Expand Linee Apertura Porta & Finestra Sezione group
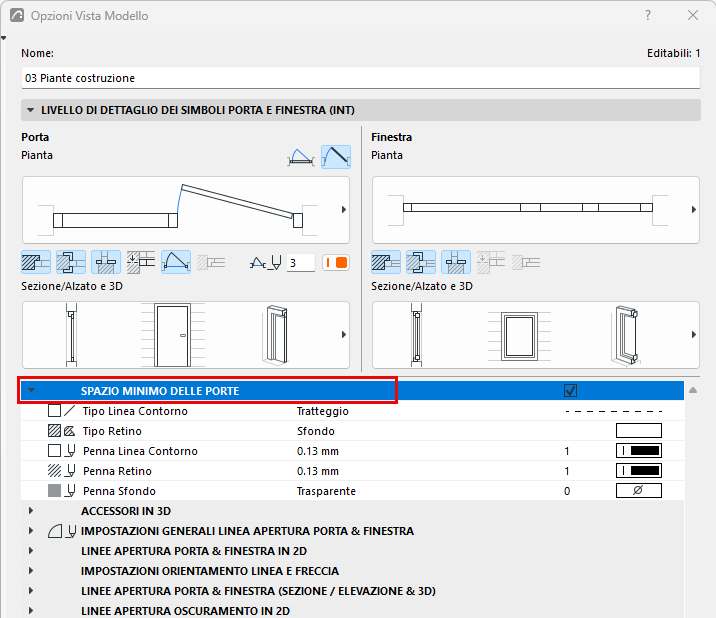Screen dimensions: 716x618 point(31,591)
